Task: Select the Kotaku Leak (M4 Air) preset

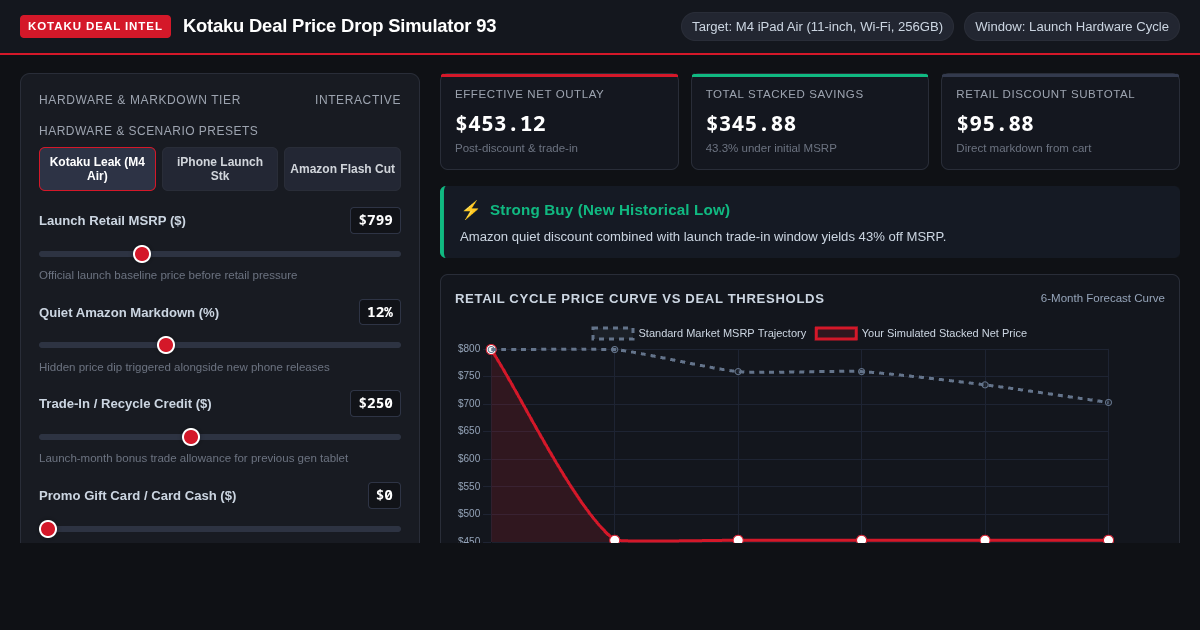Action: 97,169
